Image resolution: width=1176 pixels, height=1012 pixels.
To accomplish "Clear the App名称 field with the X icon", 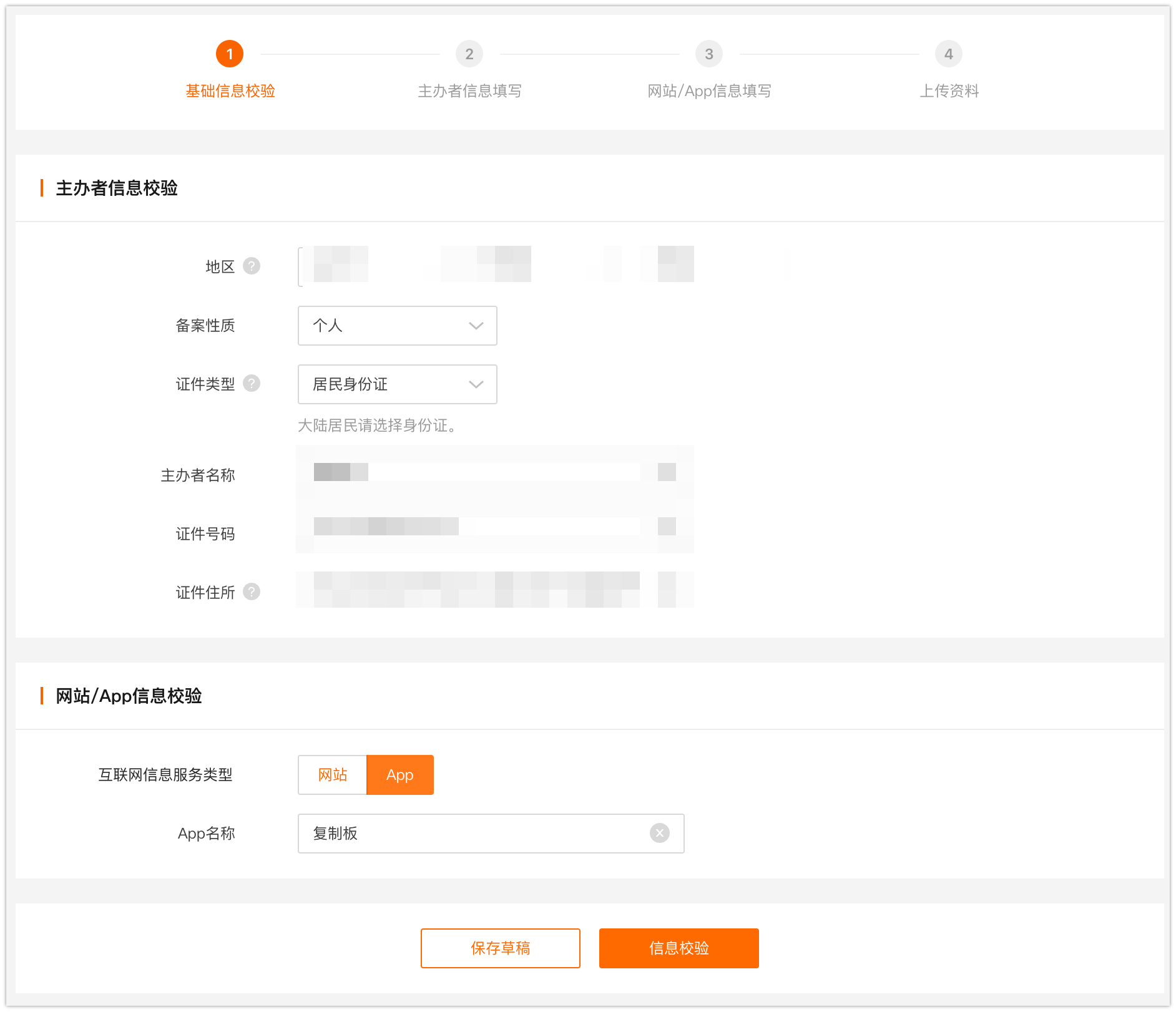I will coord(659,833).
